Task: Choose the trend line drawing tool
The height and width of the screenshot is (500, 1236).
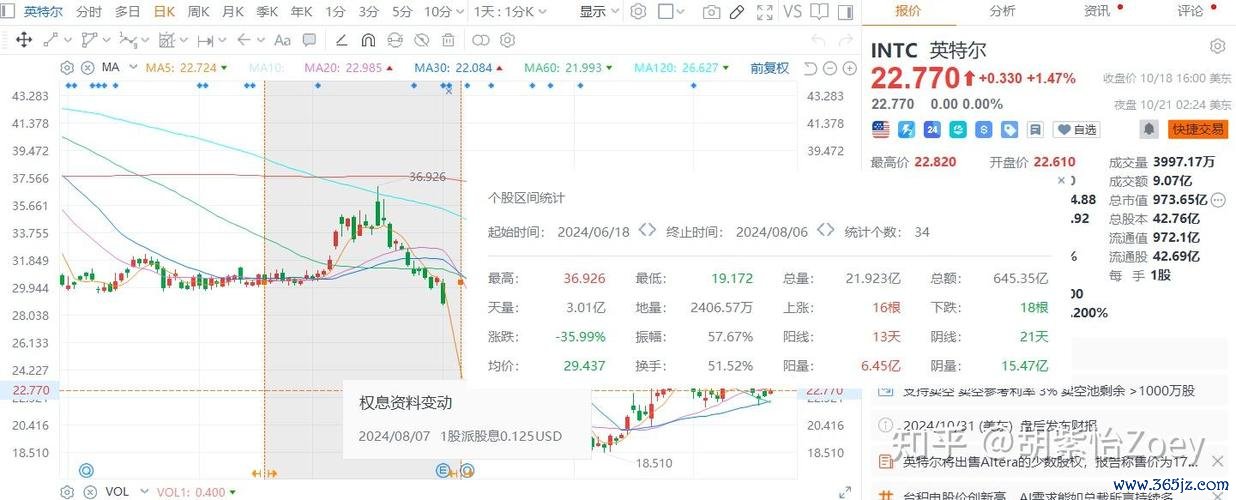Action: (50, 40)
